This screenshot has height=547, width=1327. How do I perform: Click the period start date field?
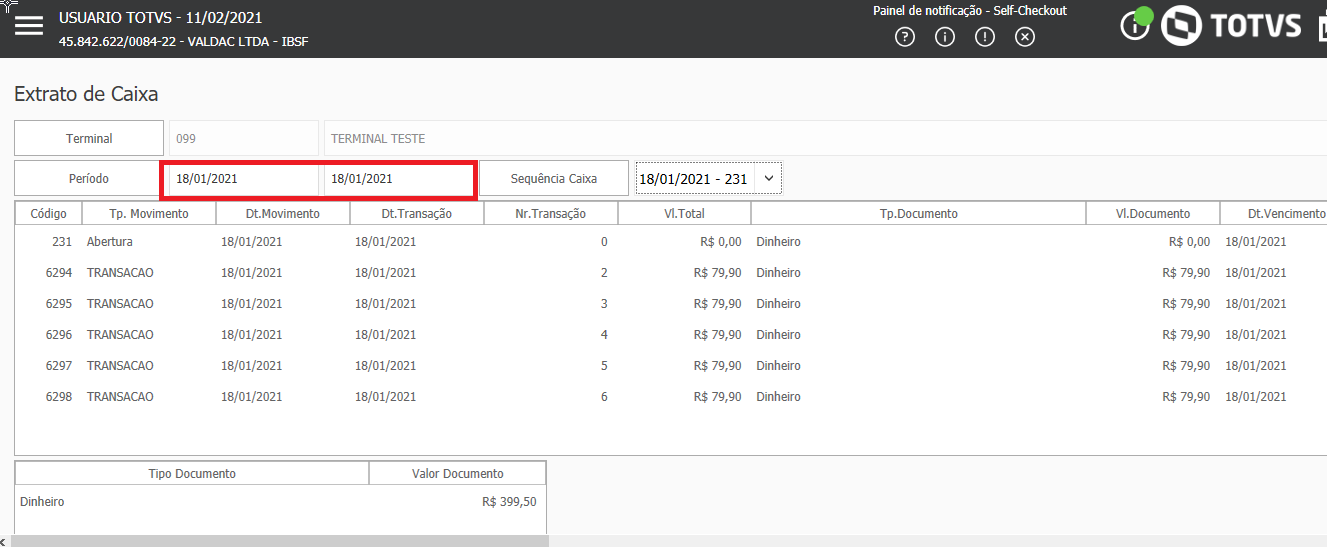point(243,178)
